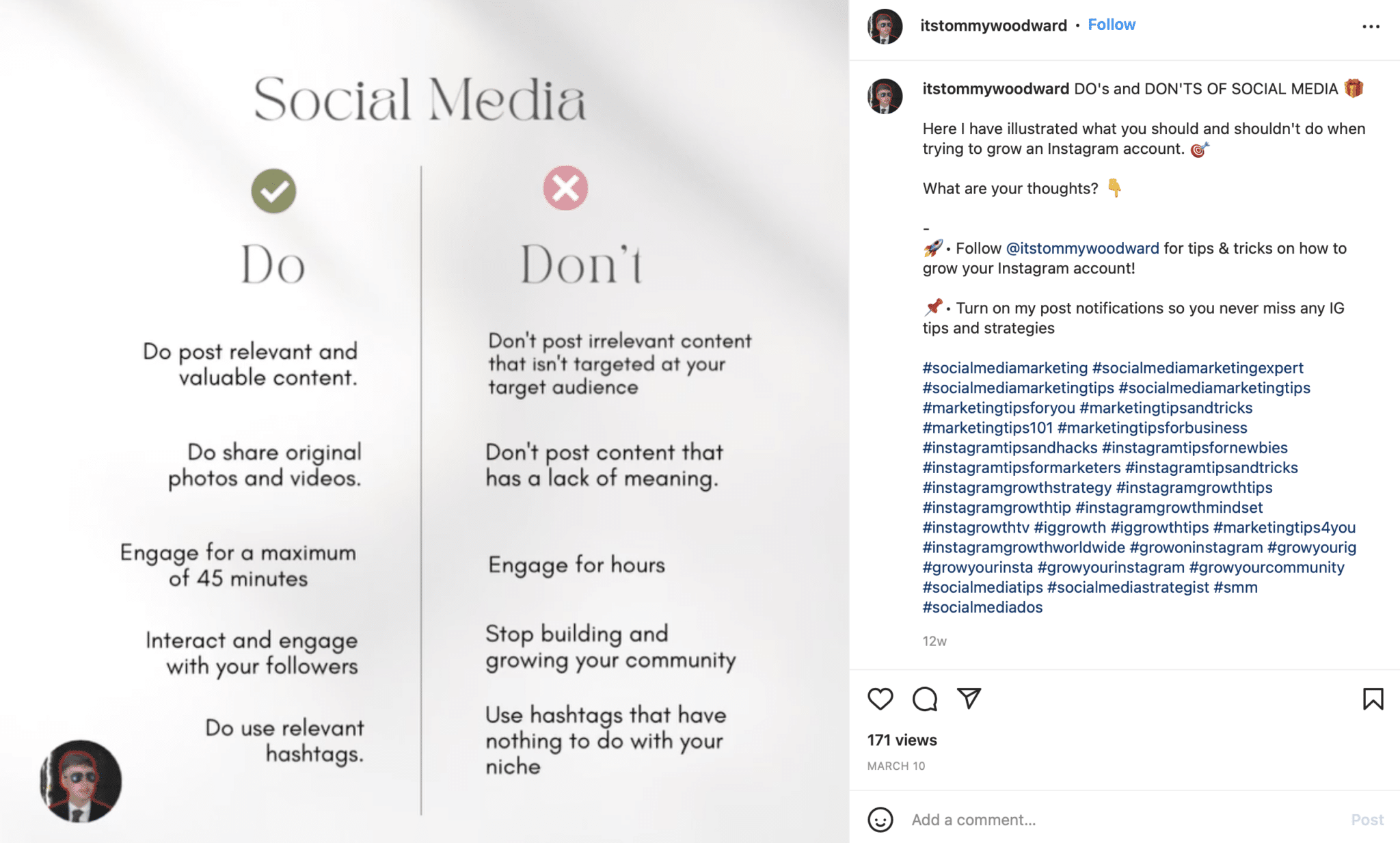Open the #socialmediamarketing hashtag
The width and height of the screenshot is (1400, 843).
point(1002,368)
